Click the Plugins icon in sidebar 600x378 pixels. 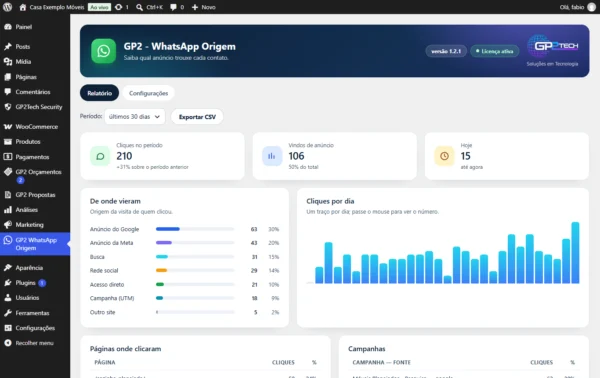8,283
